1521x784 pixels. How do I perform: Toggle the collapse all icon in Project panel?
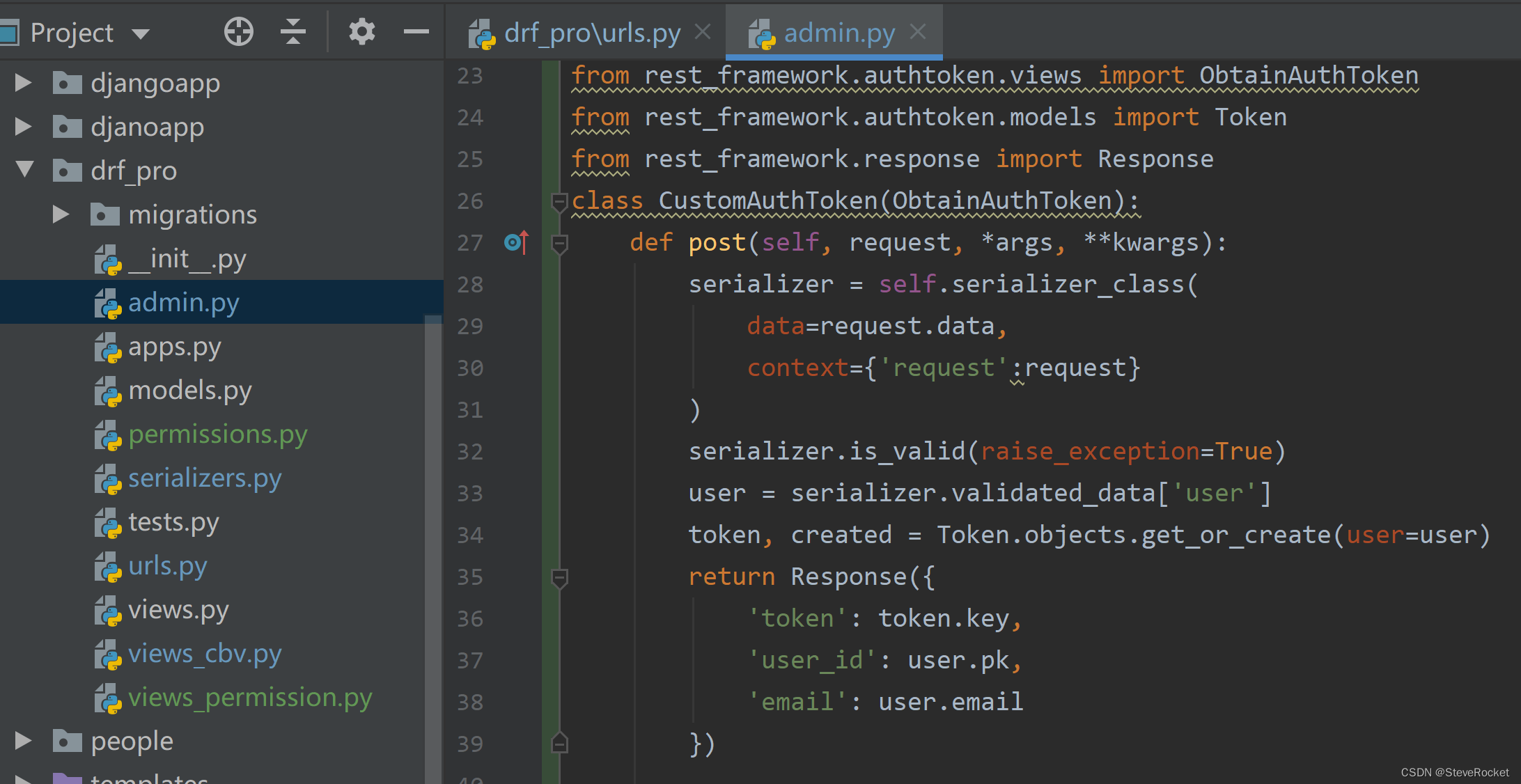295,27
